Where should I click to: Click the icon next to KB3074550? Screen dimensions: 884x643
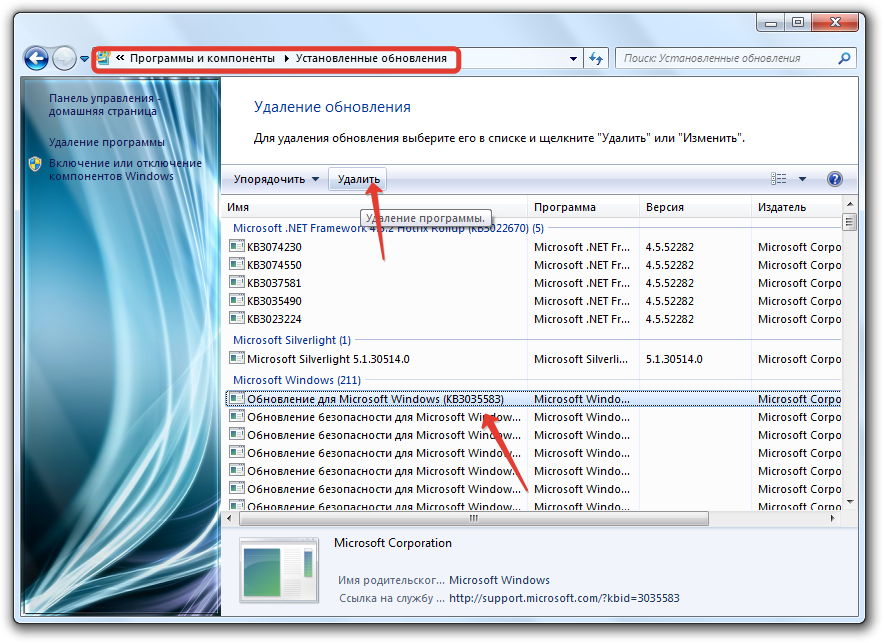(x=237, y=264)
